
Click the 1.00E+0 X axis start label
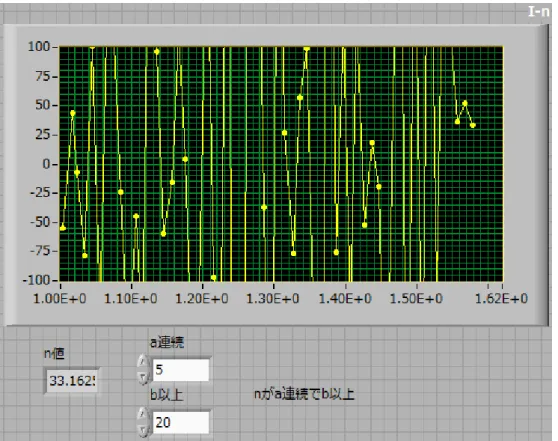click(60, 298)
